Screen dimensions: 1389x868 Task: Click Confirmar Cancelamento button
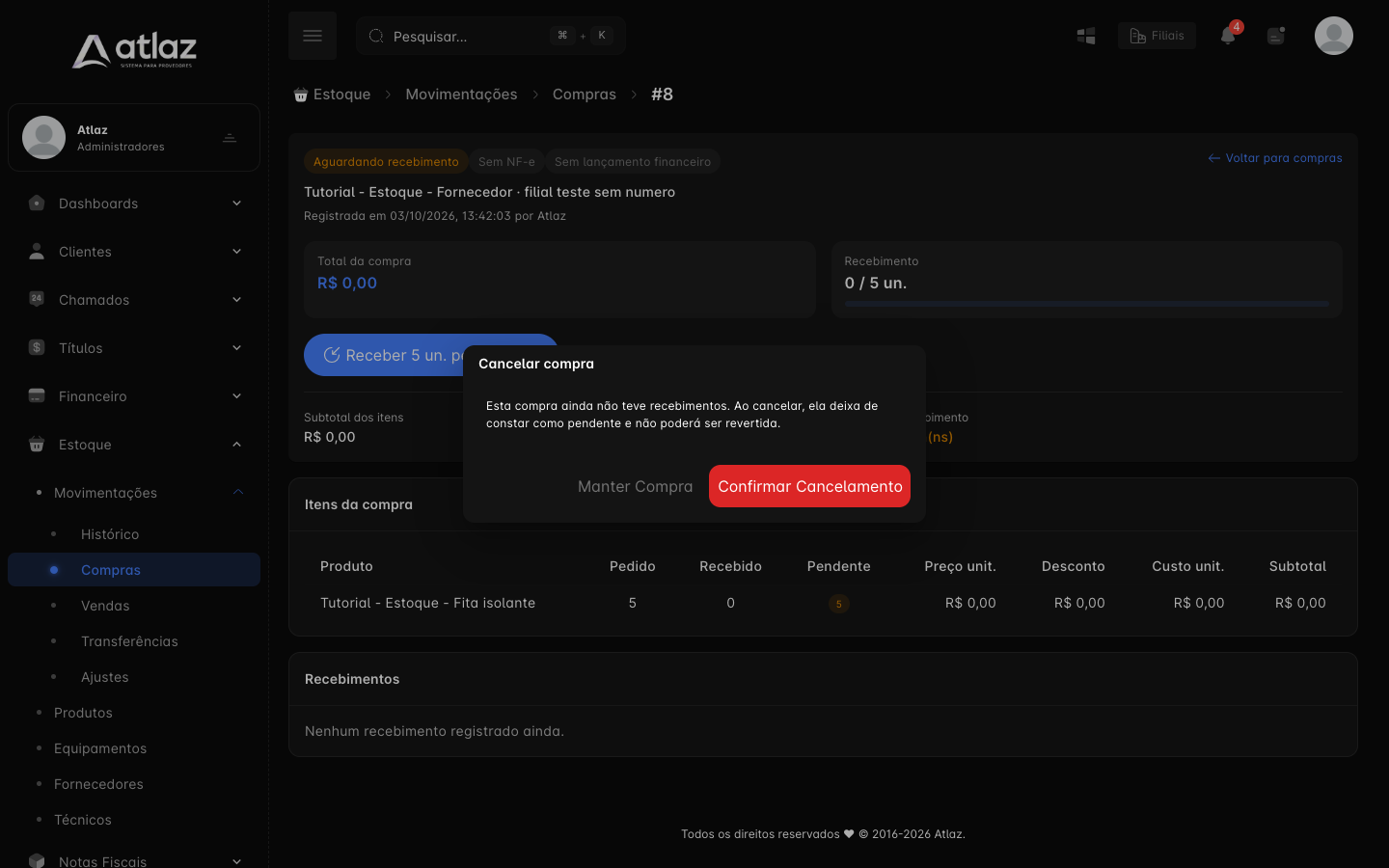click(x=810, y=486)
